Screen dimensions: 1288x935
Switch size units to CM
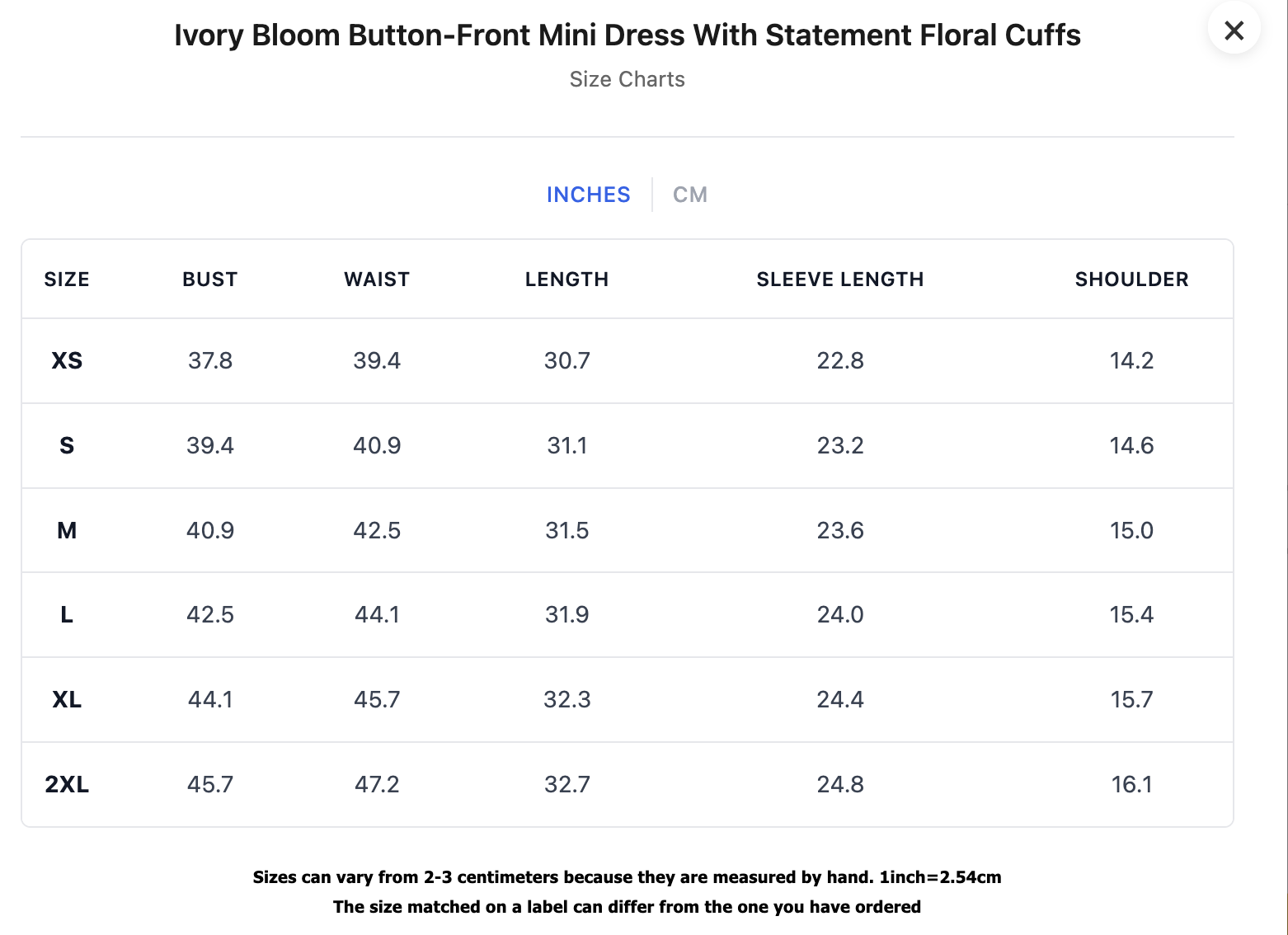point(690,195)
